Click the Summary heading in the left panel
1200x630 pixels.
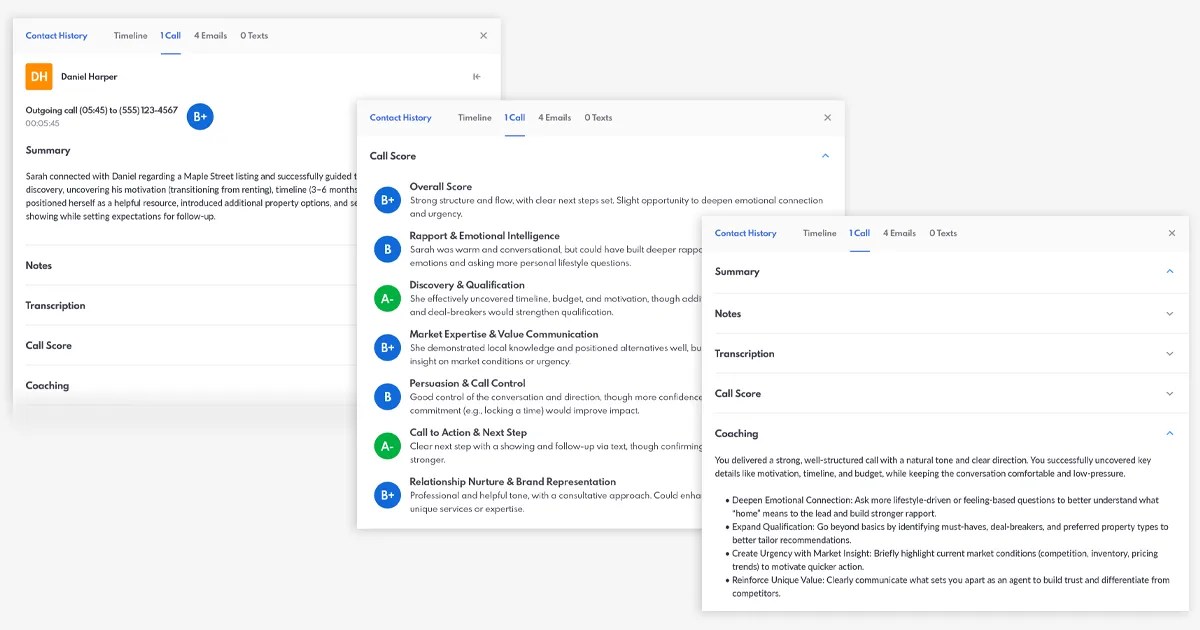click(48, 150)
